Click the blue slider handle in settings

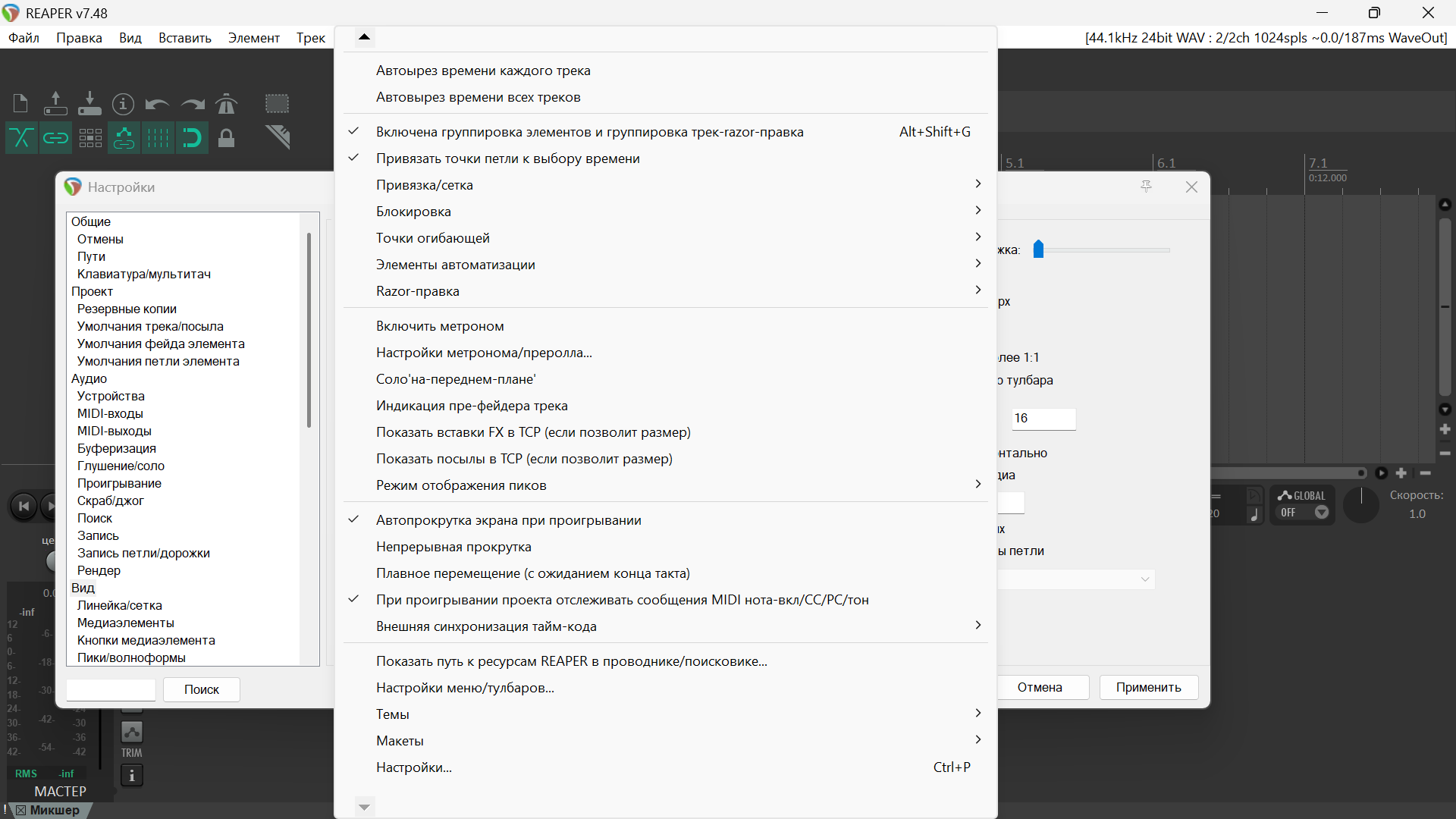(1039, 249)
